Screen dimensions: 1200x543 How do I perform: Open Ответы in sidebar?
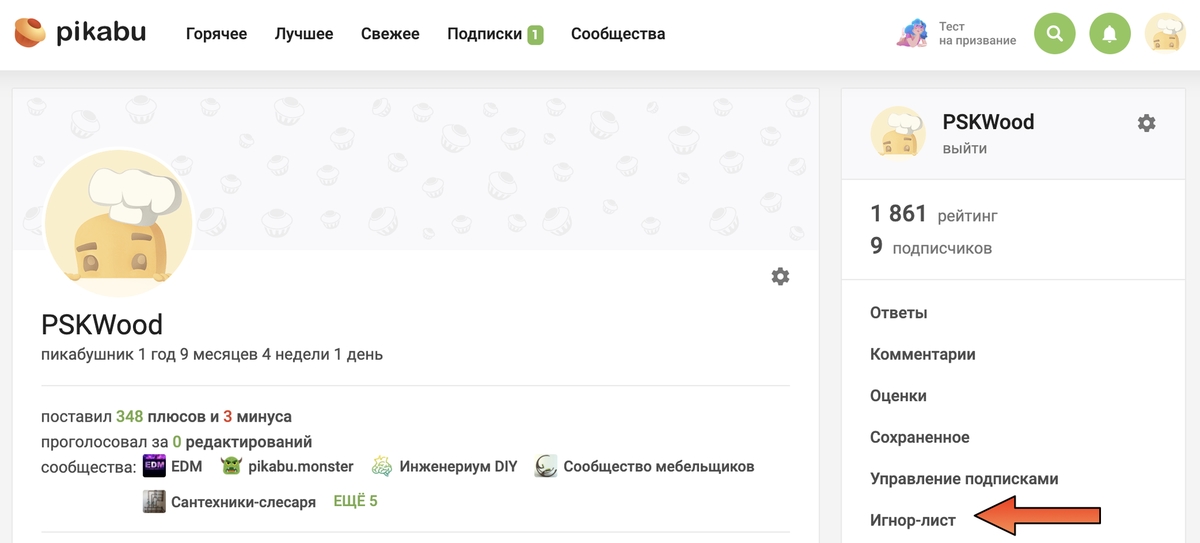coord(898,313)
